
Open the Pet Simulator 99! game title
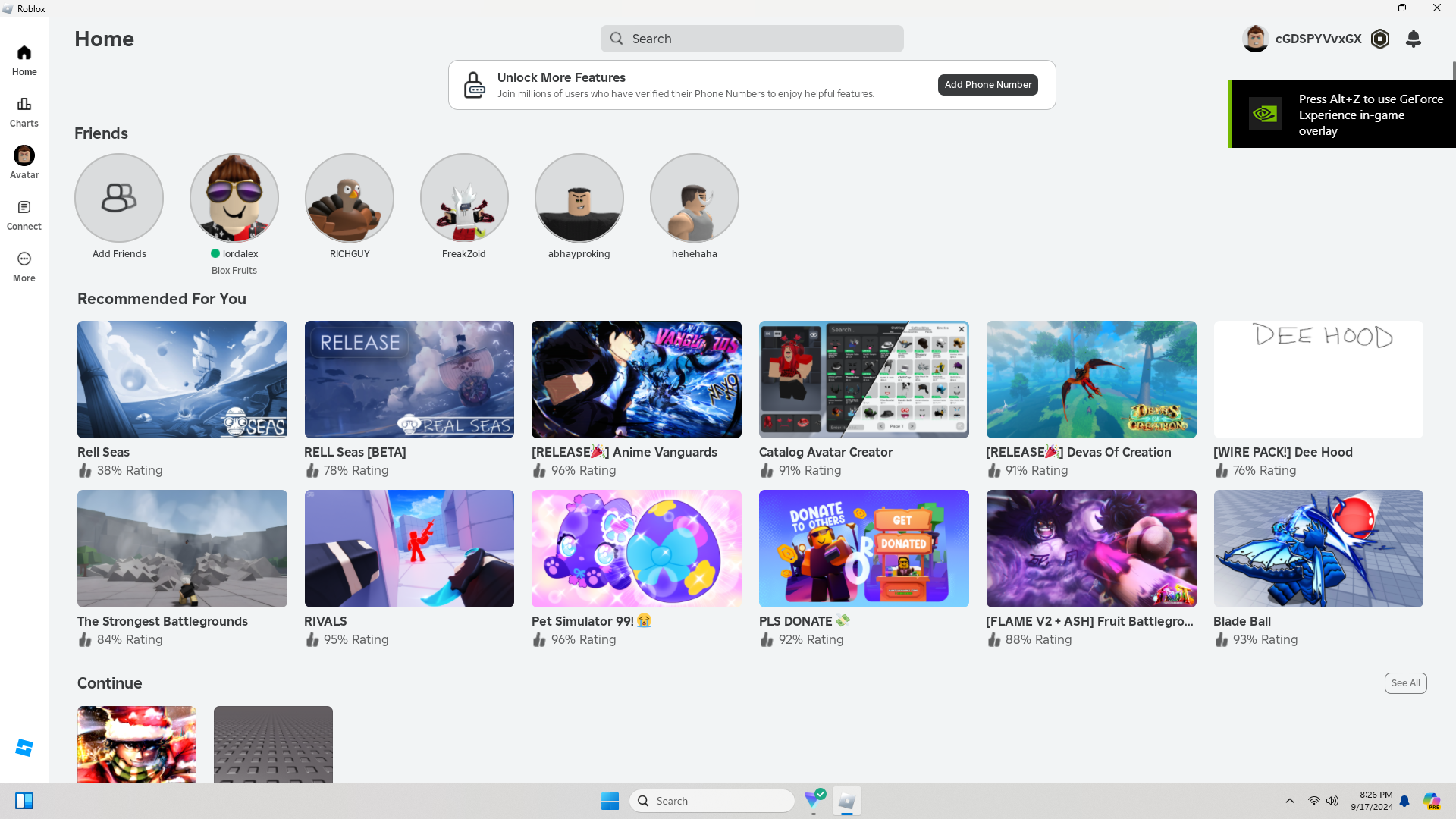coord(582,621)
